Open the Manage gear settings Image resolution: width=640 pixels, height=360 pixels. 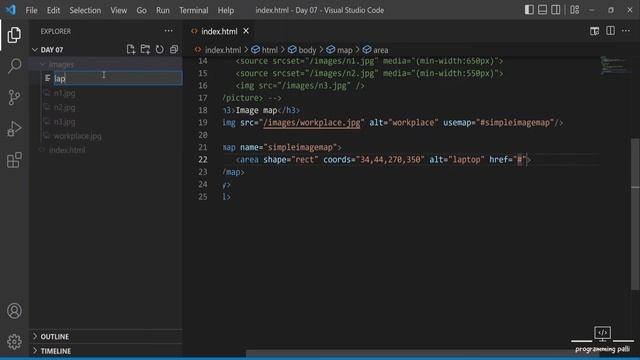[x=14, y=341]
